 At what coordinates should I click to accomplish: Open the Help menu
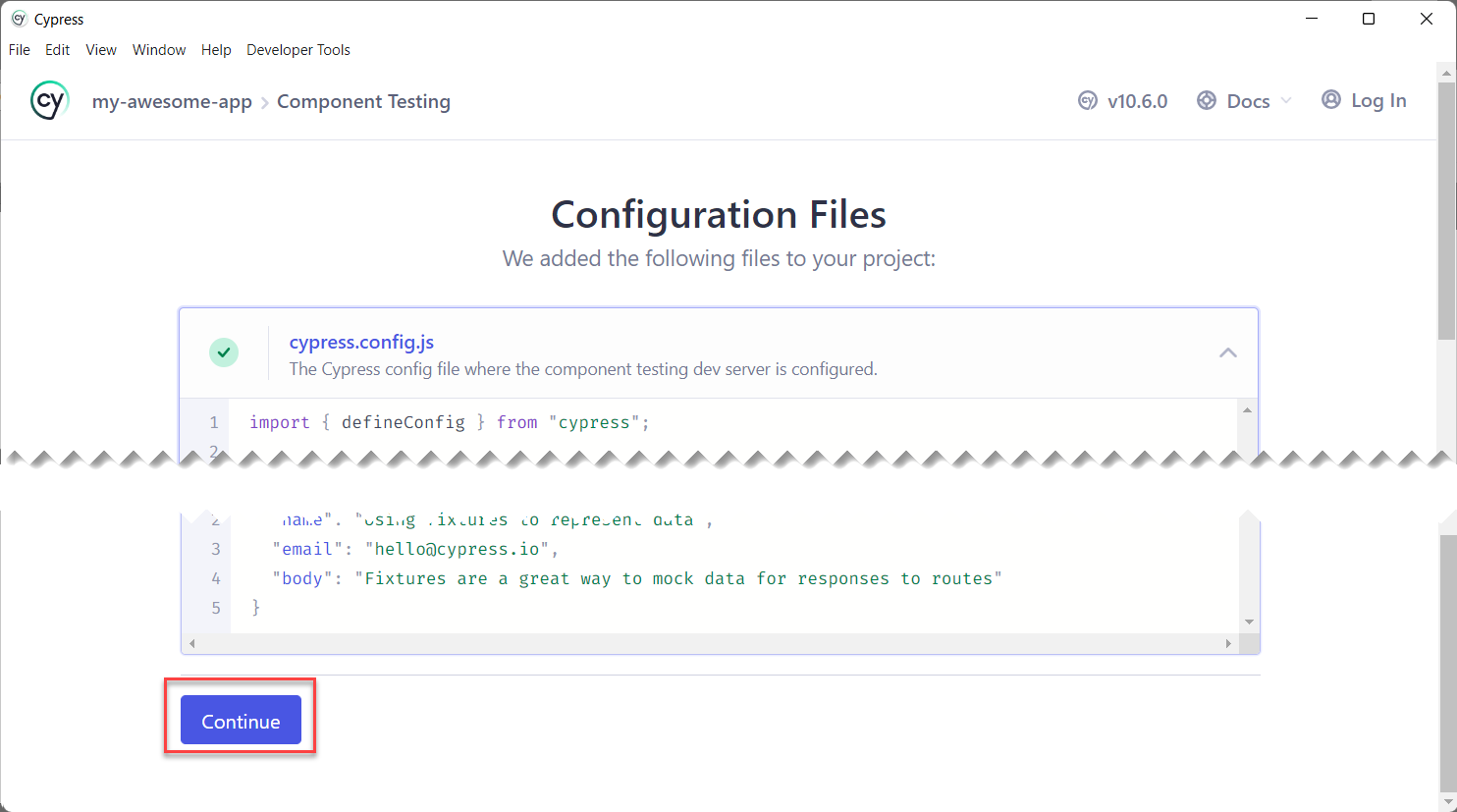[x=216, y=50]
